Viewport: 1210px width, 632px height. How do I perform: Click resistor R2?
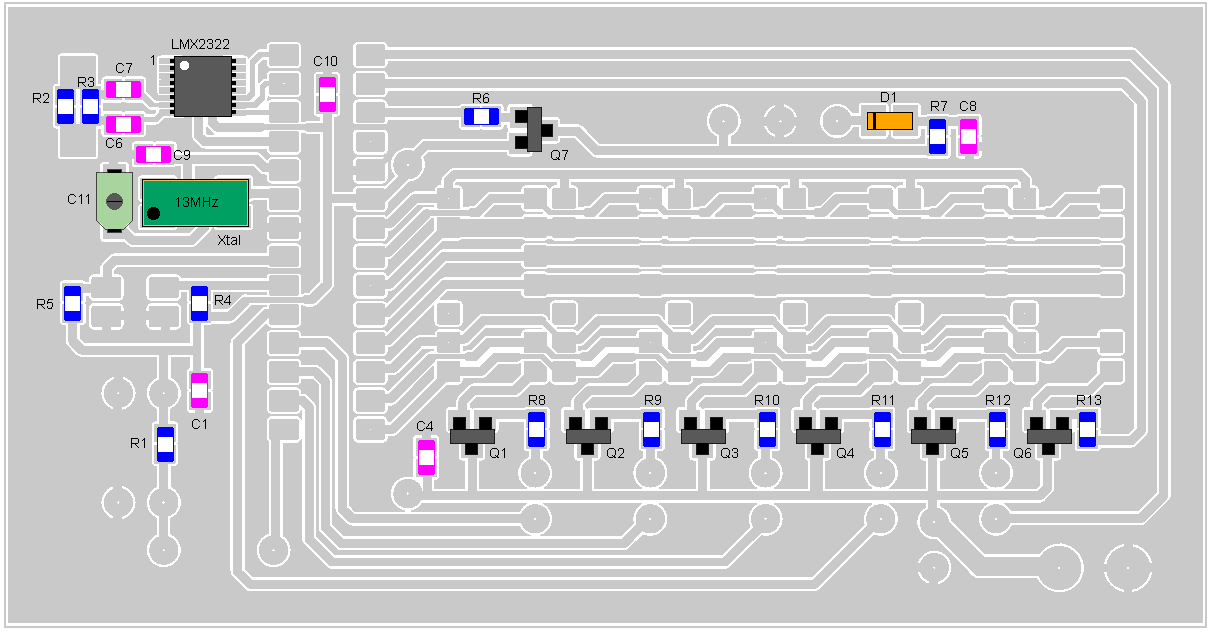click(65, 107)
